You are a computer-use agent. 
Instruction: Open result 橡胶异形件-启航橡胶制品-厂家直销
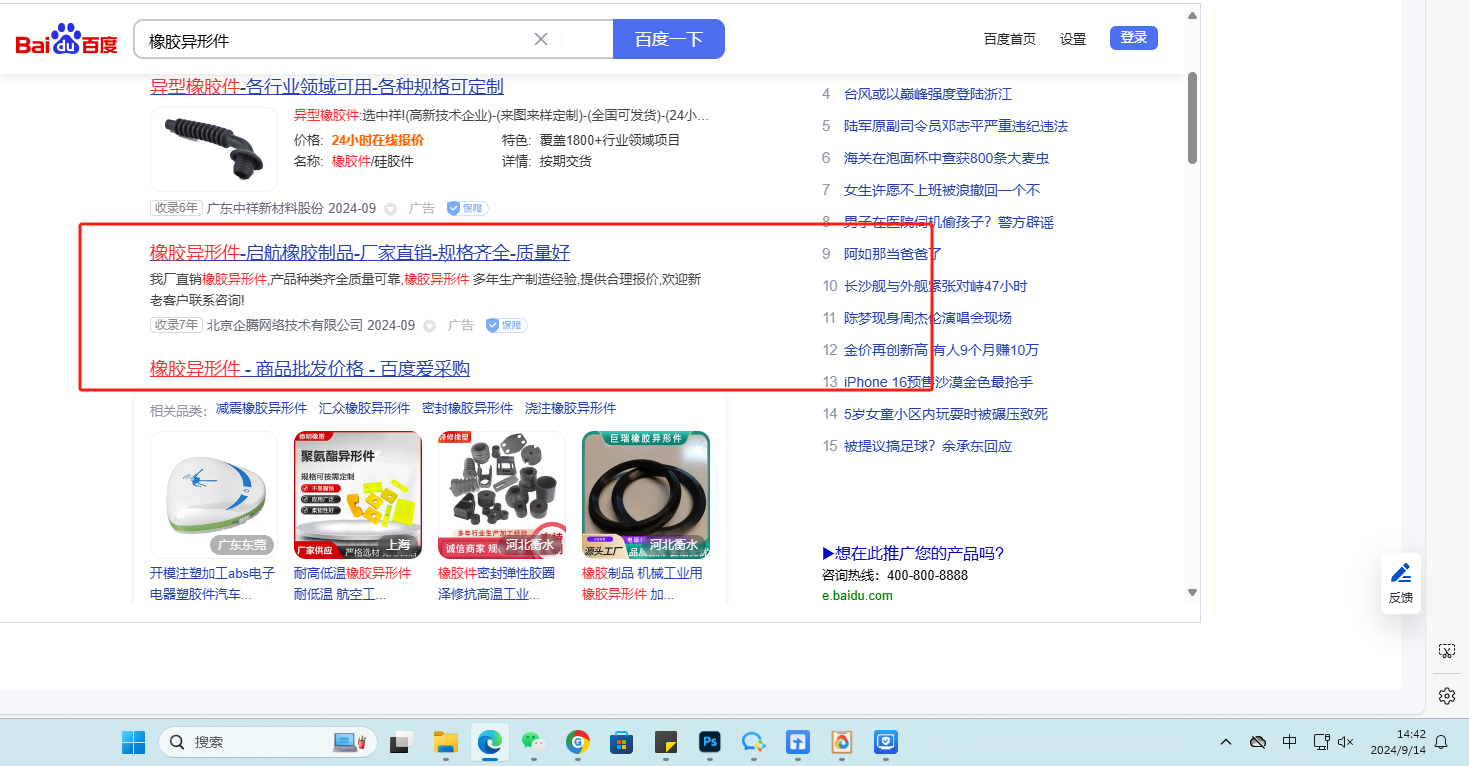[x=360, y=252]
